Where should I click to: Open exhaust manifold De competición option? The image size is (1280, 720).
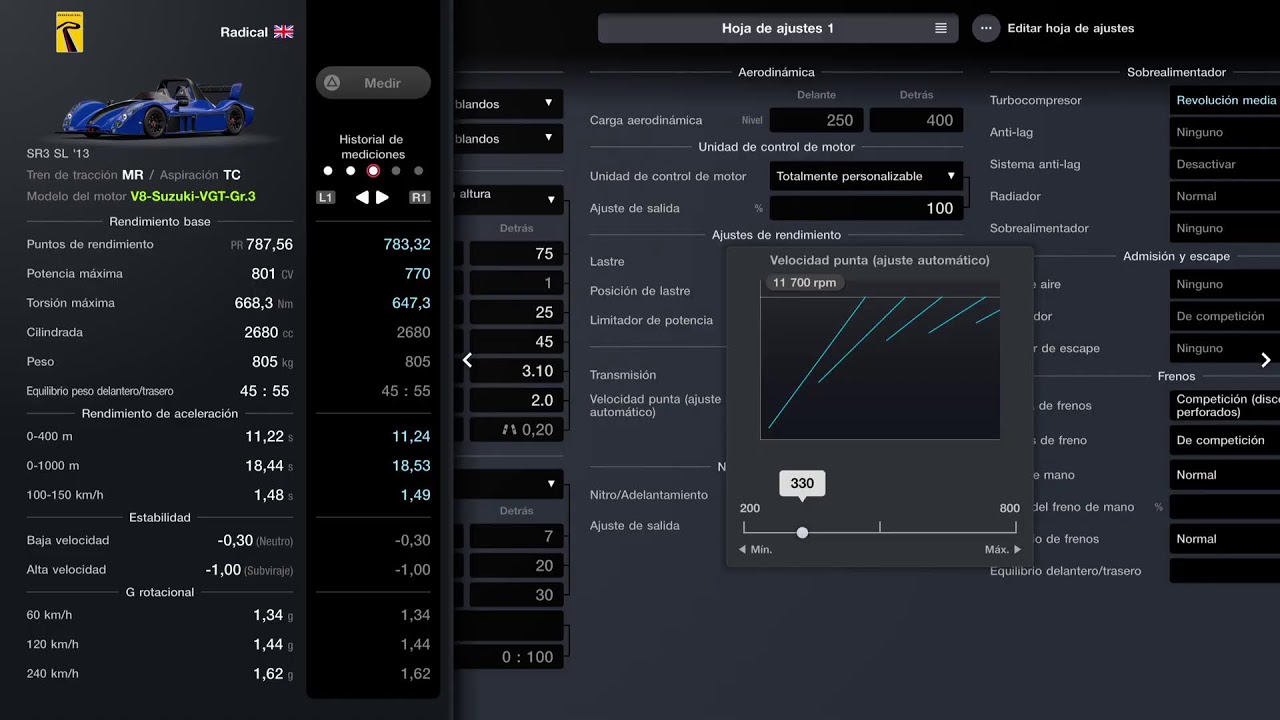1225,316
